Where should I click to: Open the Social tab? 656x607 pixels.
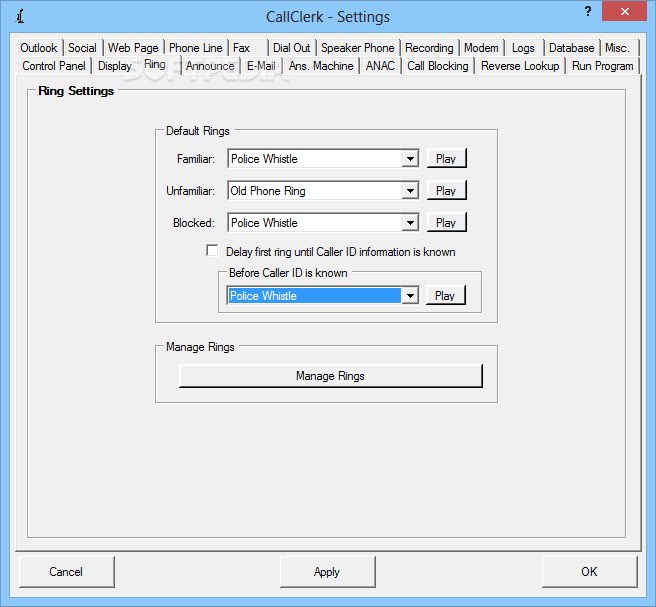point(82,48)
